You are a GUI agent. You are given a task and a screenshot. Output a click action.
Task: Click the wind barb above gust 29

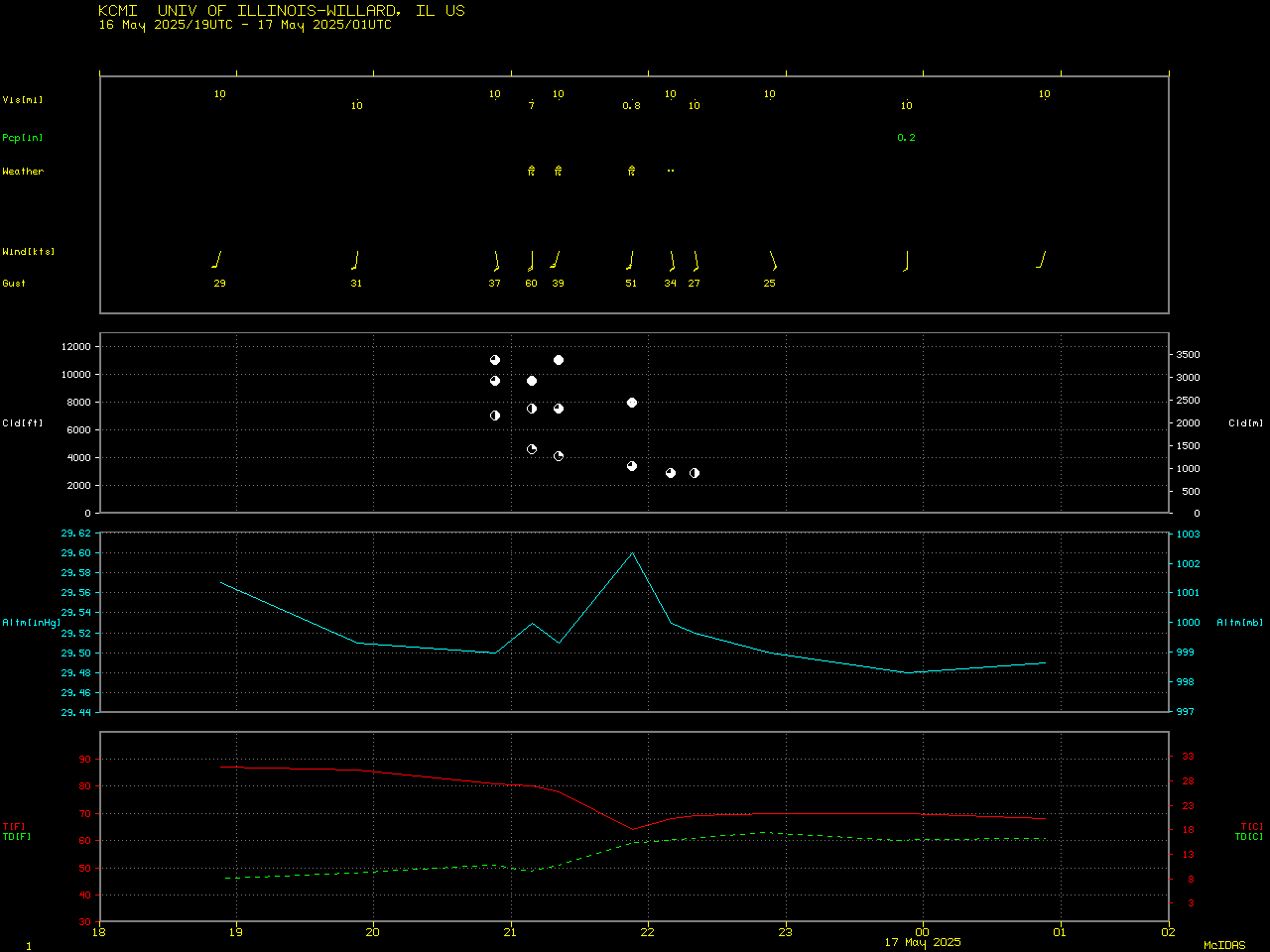tap(217, 260)
